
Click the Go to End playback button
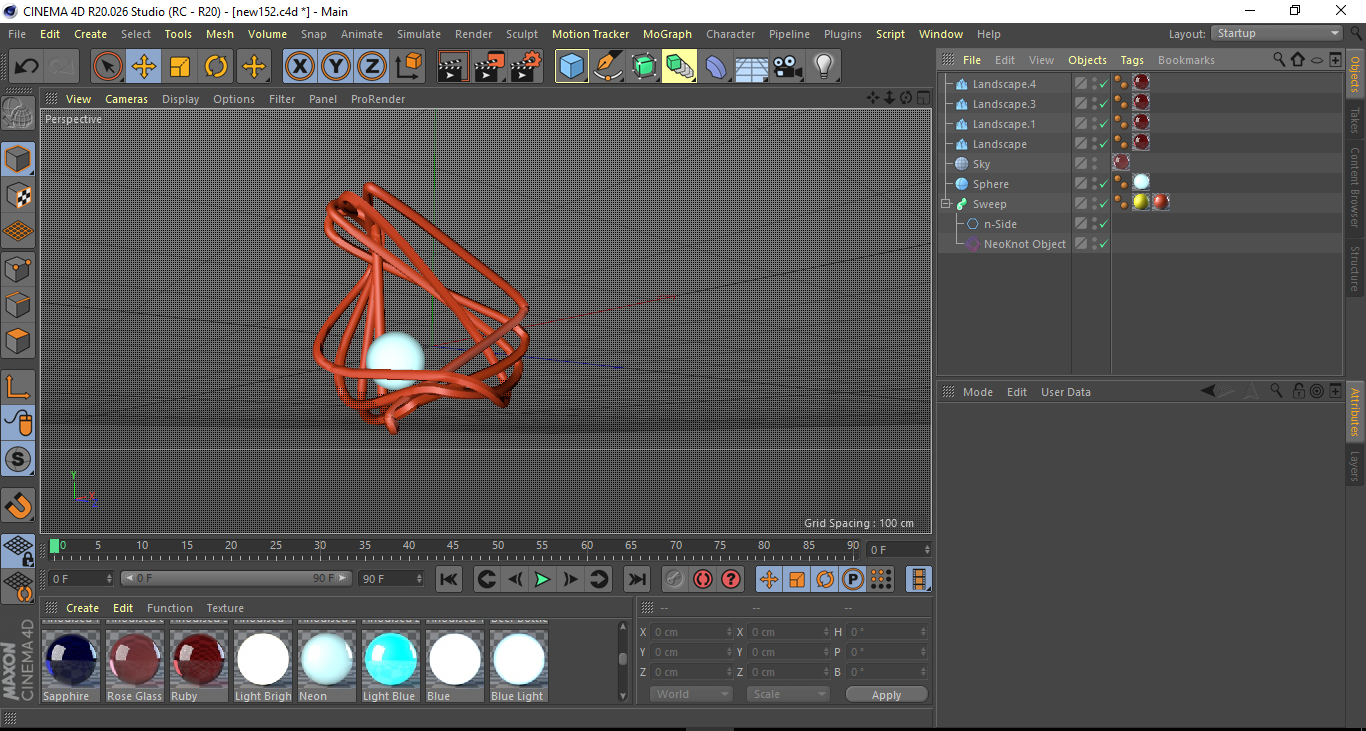coord(636,579)
